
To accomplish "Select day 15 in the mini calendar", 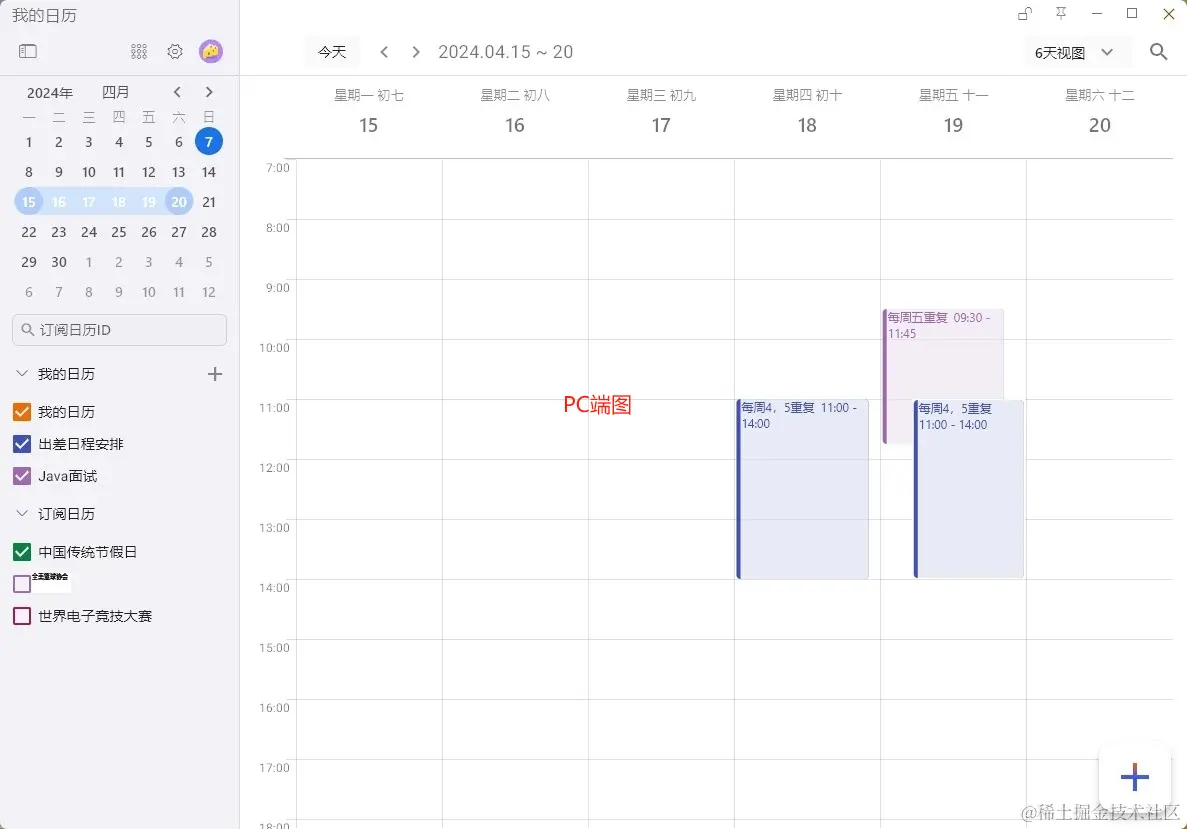I will [28, 201].
